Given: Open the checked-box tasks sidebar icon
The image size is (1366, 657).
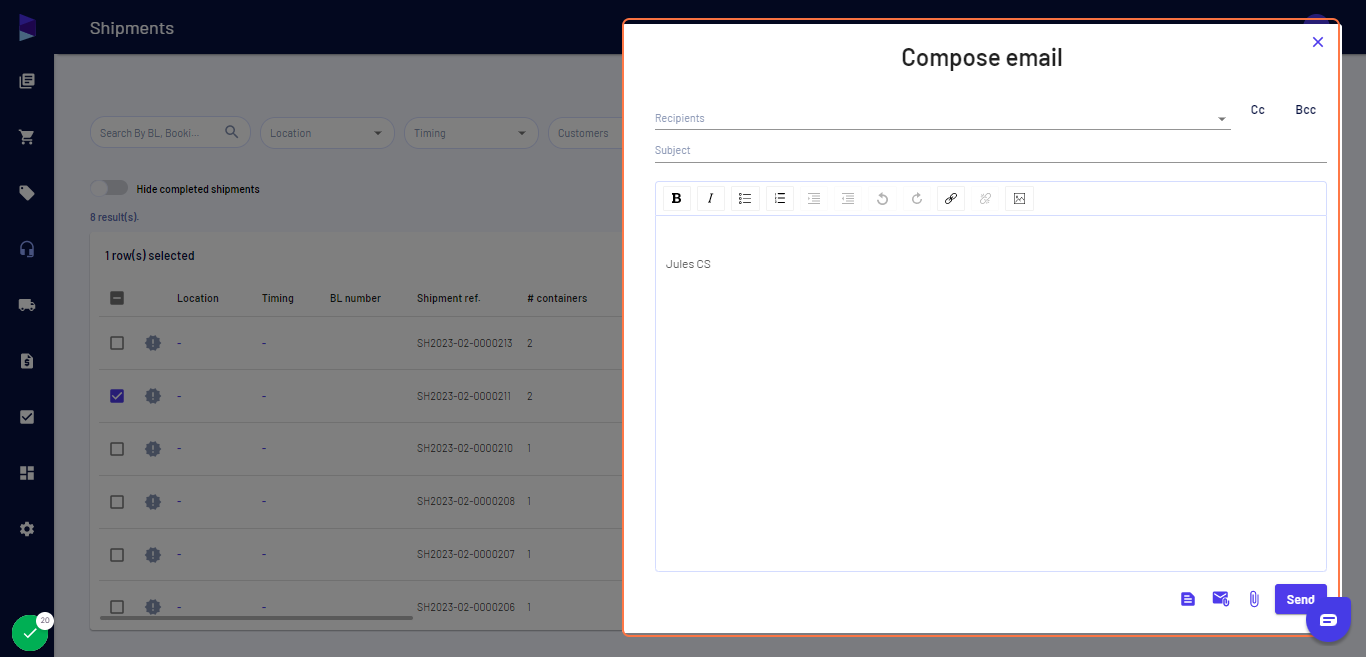Looking at the screenshot, I should 27,417.
